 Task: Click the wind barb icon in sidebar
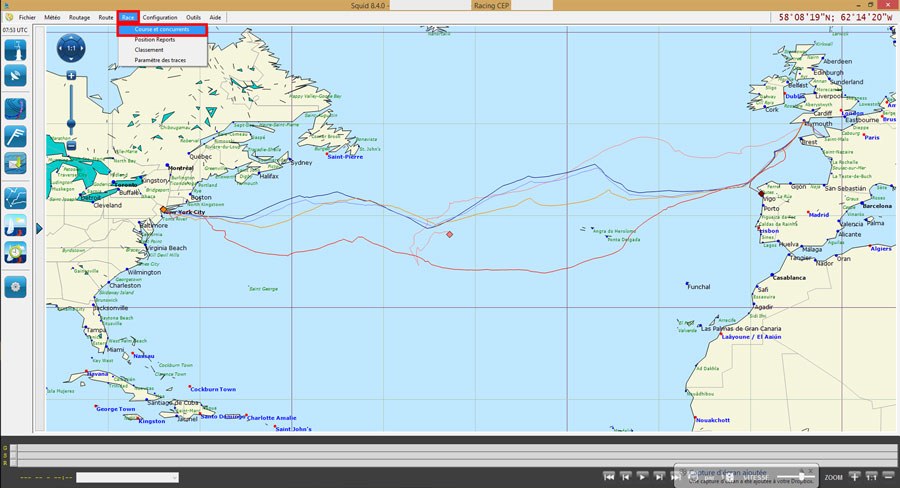coord(16,136)
